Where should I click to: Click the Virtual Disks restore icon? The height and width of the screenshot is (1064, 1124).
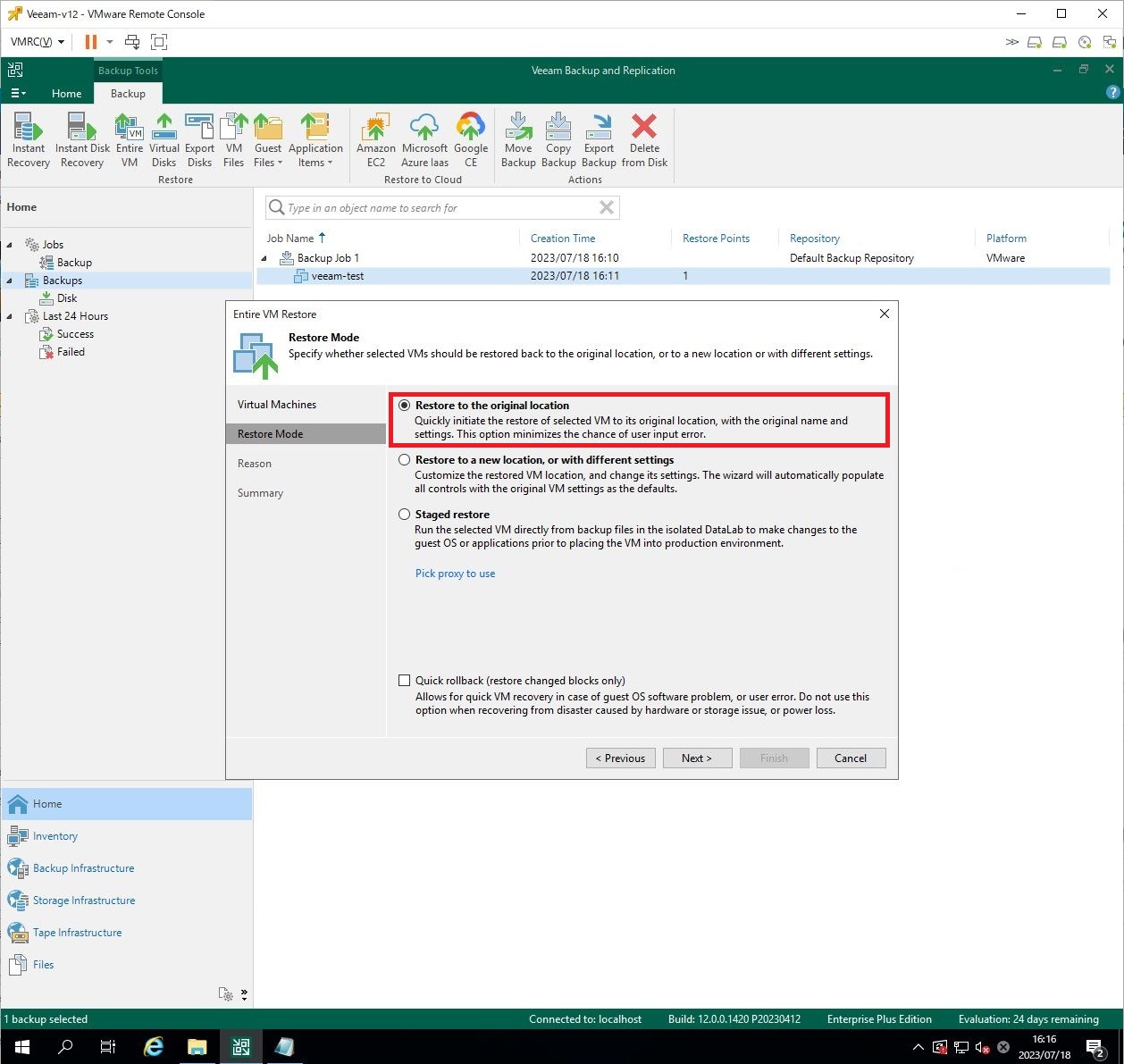coord(164,139)
